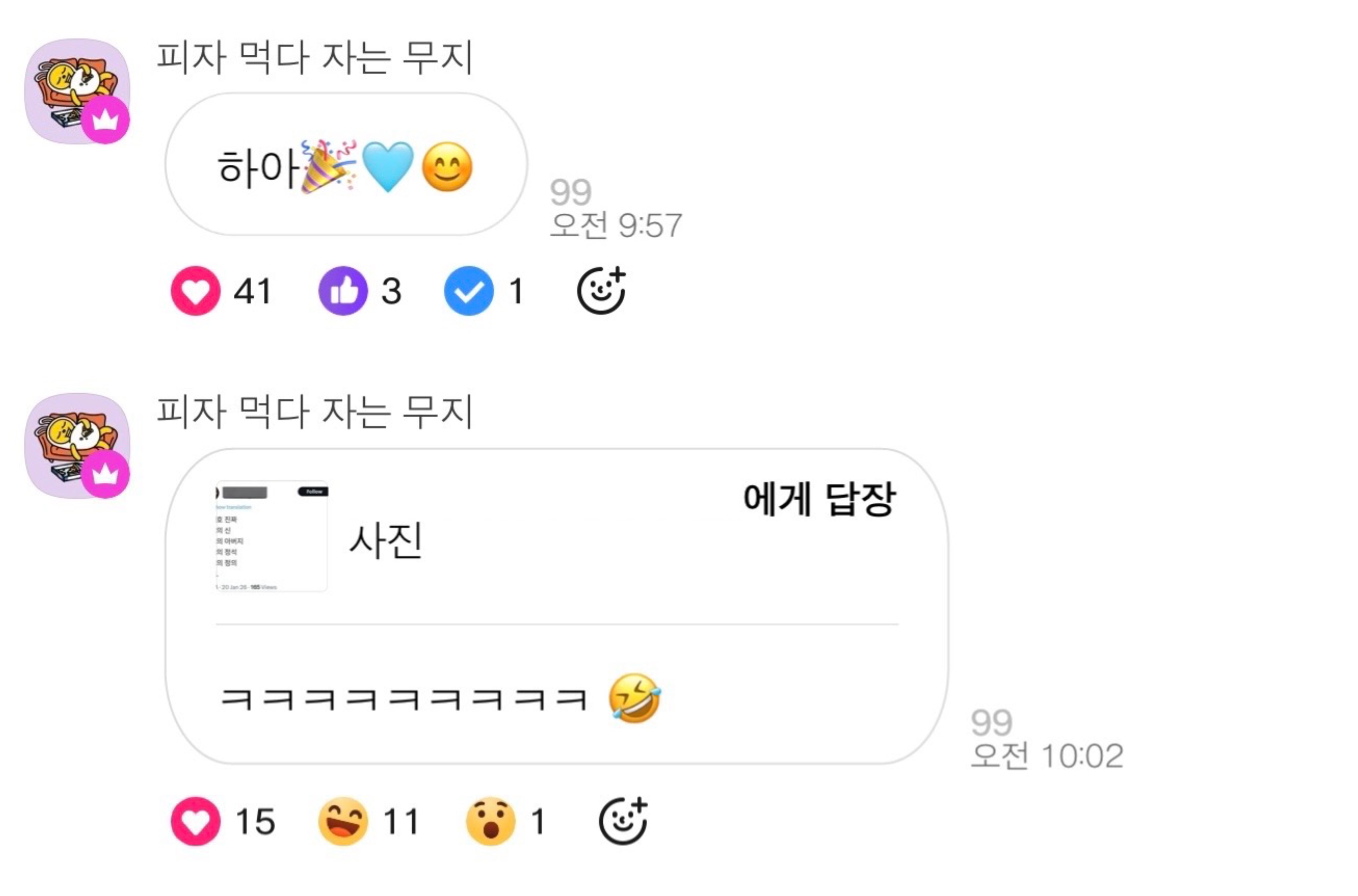Tap the pink crown badge on first avatar
Image resolution: width=1358 pixels, height=896 pixels.
pos(105,120)
